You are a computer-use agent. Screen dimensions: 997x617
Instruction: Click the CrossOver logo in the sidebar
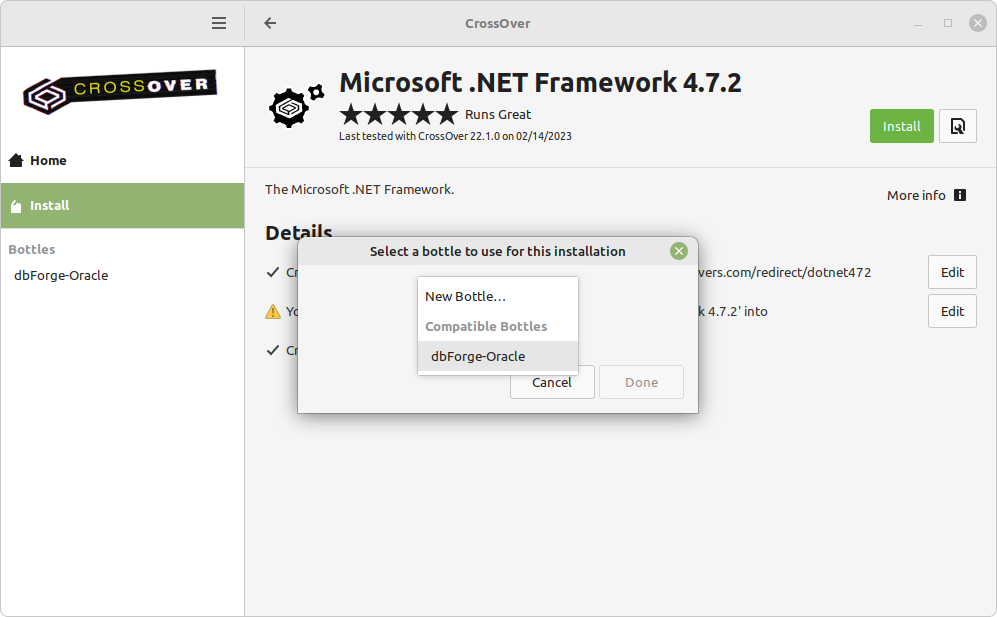point(120,92)
